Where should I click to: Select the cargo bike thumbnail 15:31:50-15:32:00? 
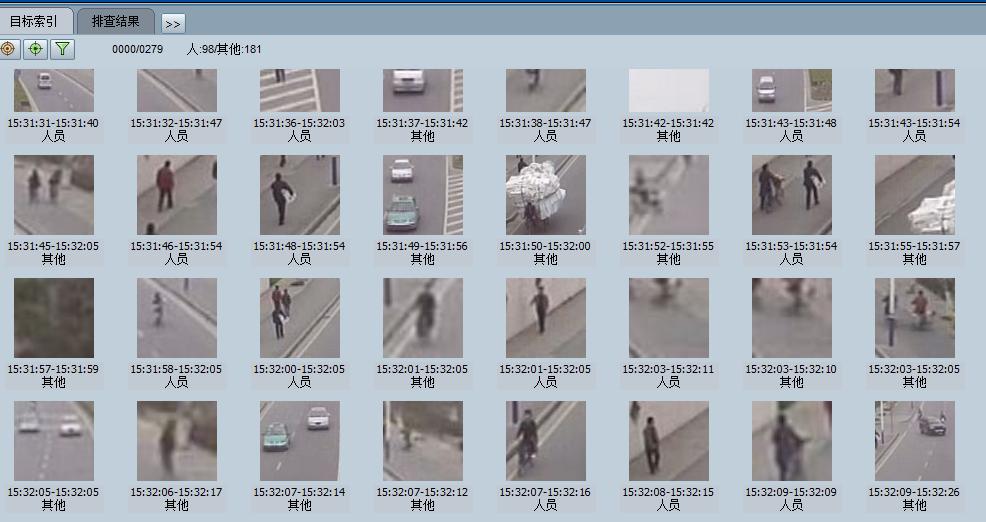tap(545, 195)
